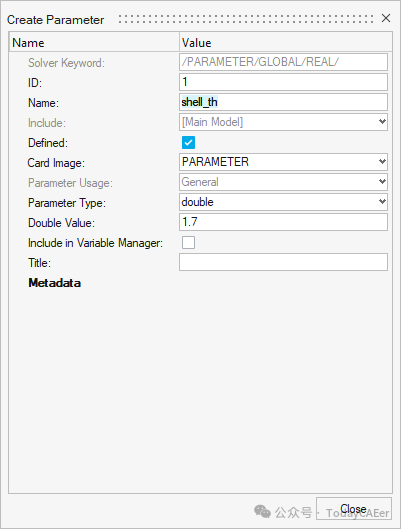Screen dimensions: 401x529
Task: Enable Include in Variable Manager checkbox
Action: (188, 243)
